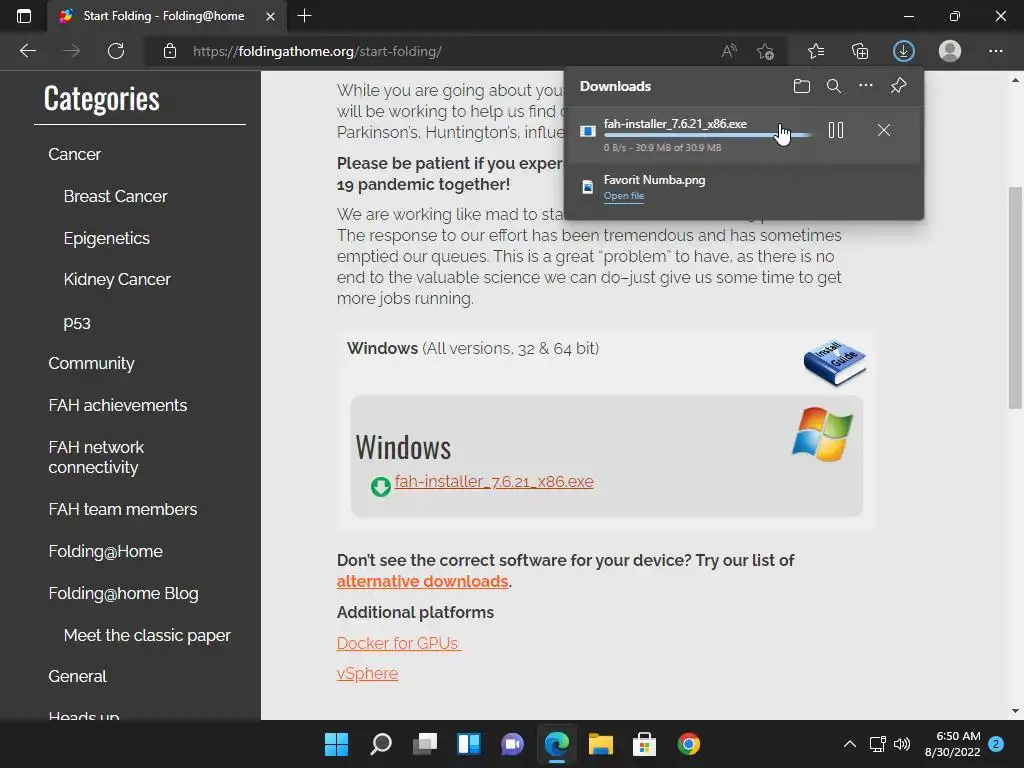Open taskbar Search
Image resolution: width=1024 pixels, height=768 pixels.
[381, 744]
